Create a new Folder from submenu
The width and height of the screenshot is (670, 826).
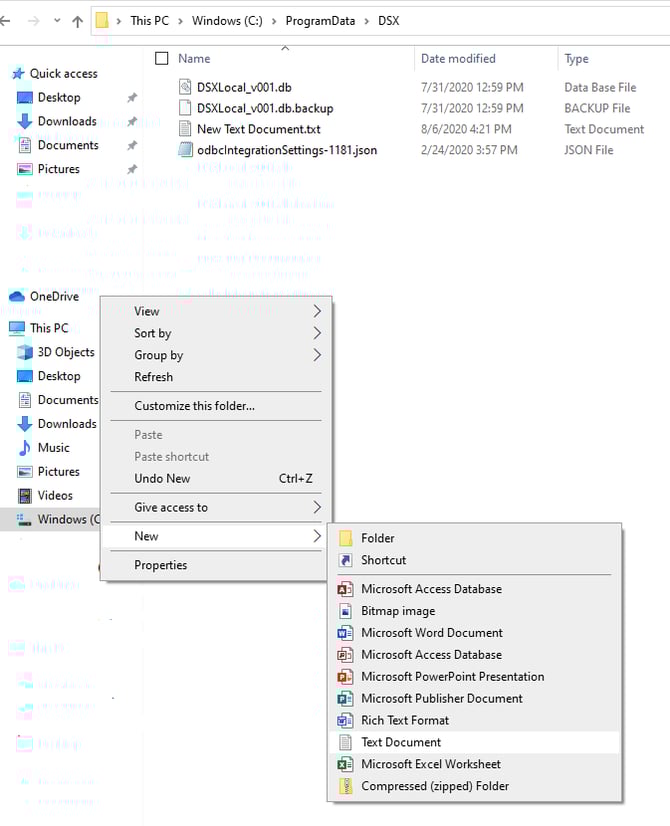pyautogui.click(x=474, y=538)
